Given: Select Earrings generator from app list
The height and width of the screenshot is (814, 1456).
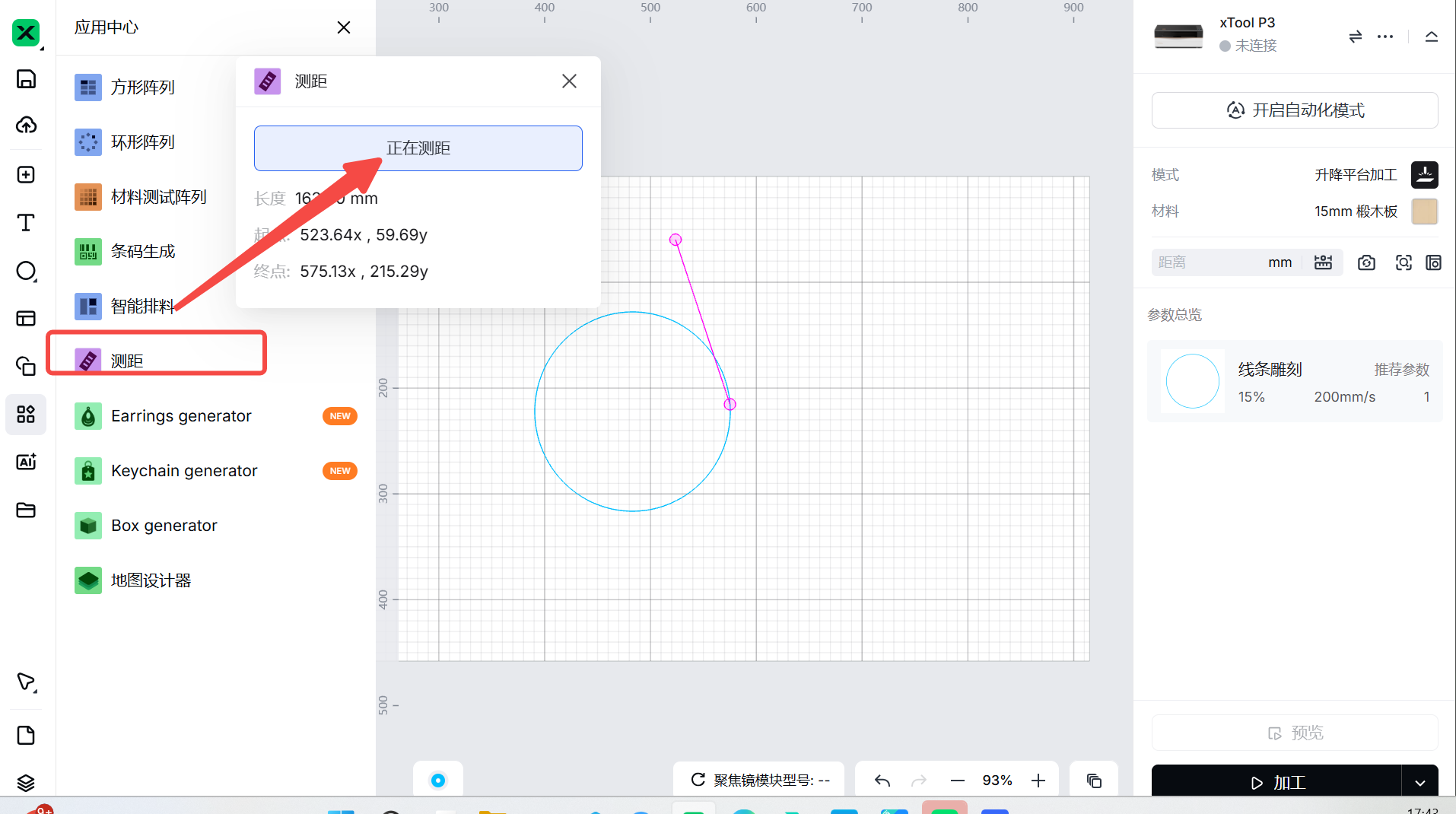Looking at the screenshot, I should (181, 416).
